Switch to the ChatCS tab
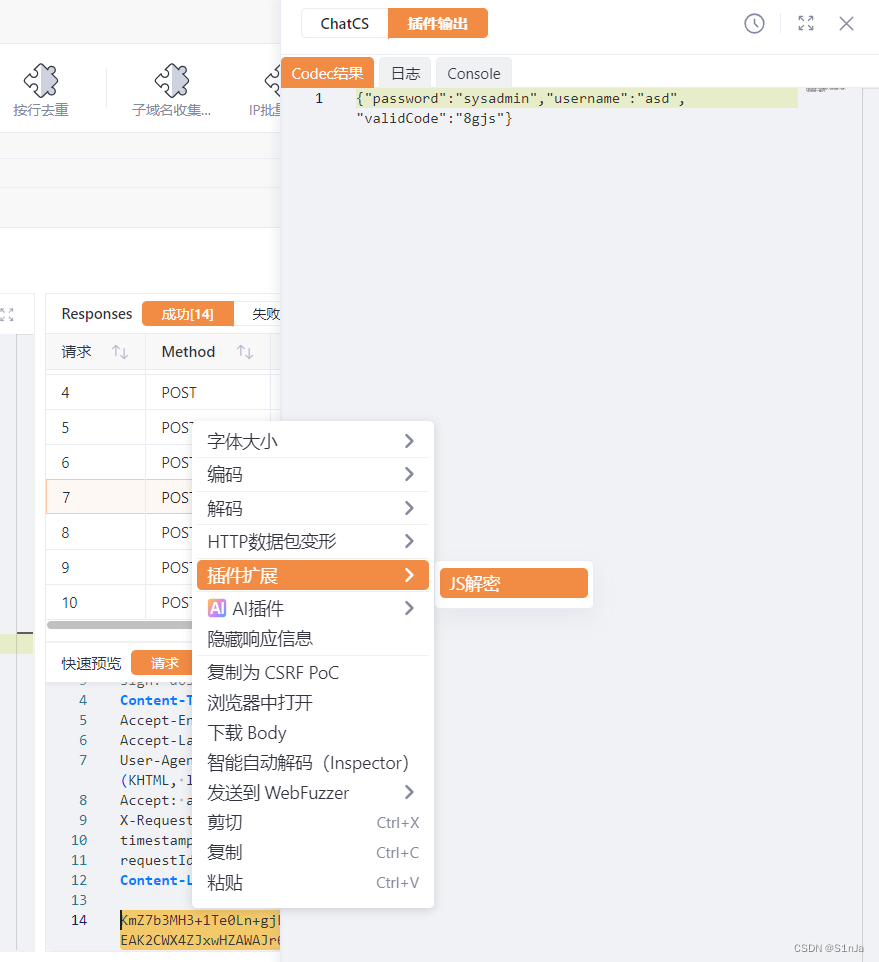The height and width of the screenshot is (962, 879). coord(345,23)
